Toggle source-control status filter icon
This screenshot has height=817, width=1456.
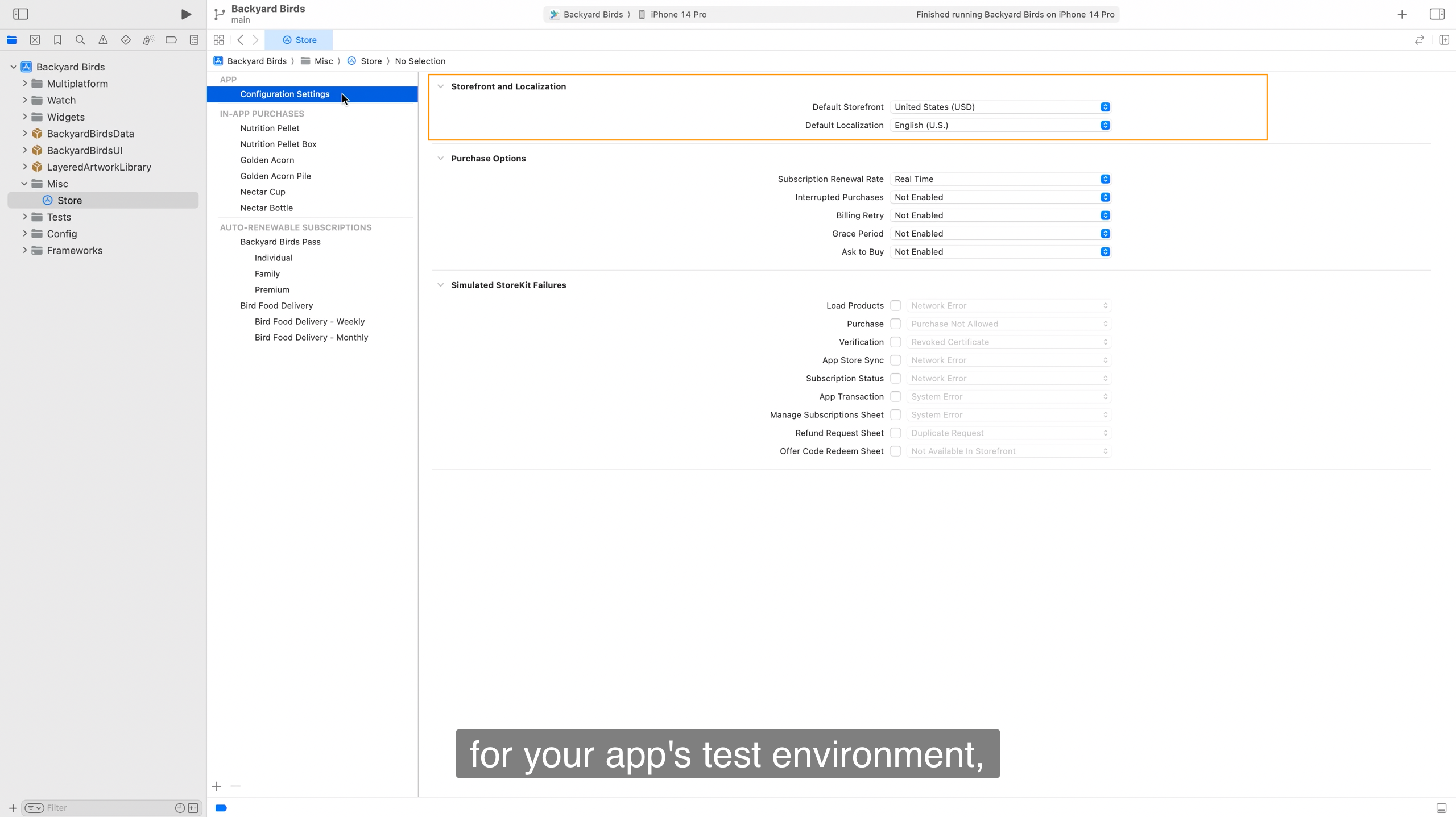(x=193, y=808)
